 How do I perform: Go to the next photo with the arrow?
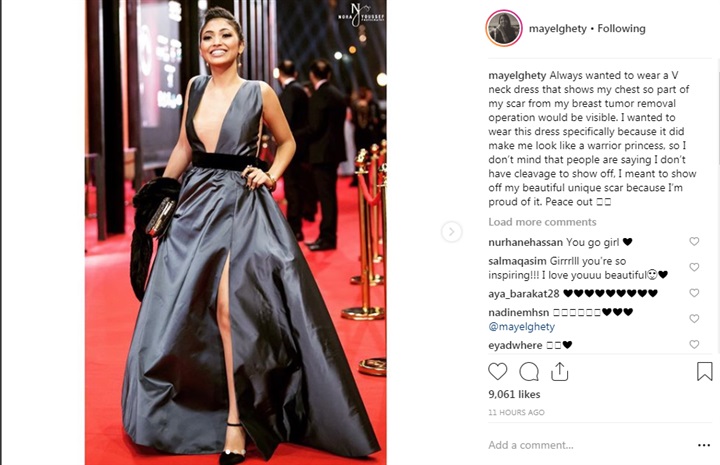pyautogui.click(x=451, y=232)
